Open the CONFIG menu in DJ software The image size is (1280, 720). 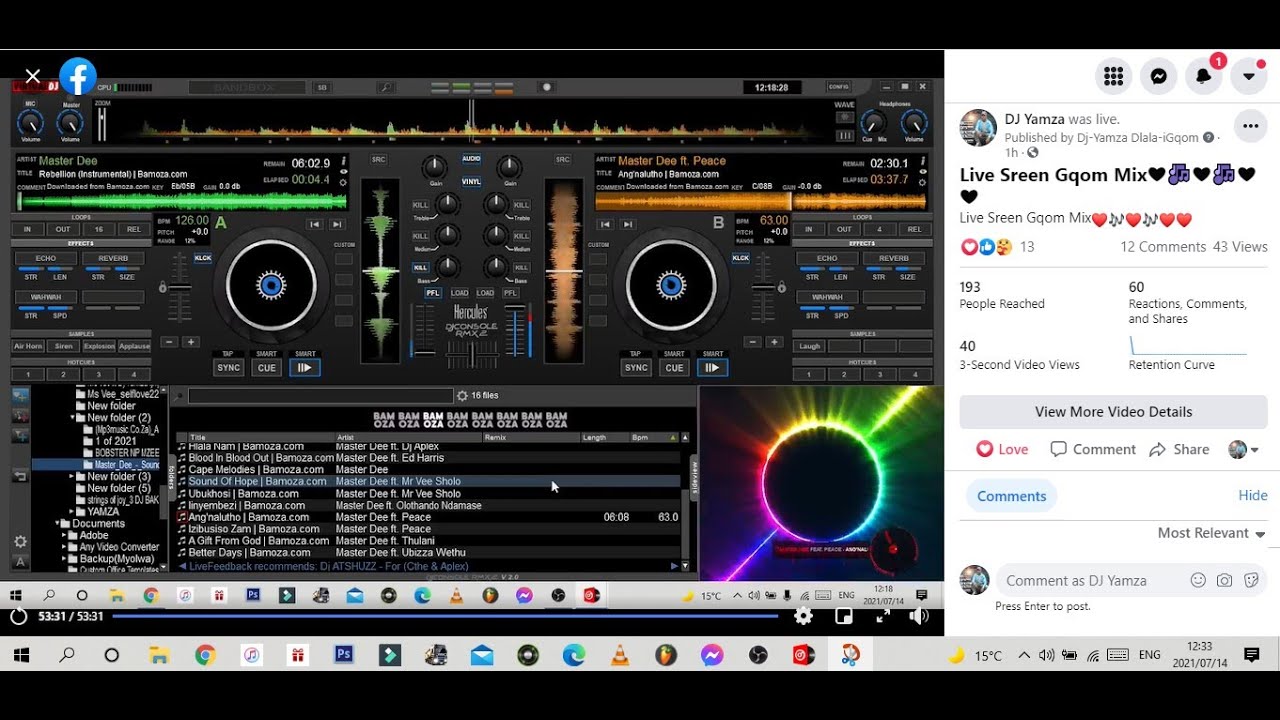[x=838, y=87]
